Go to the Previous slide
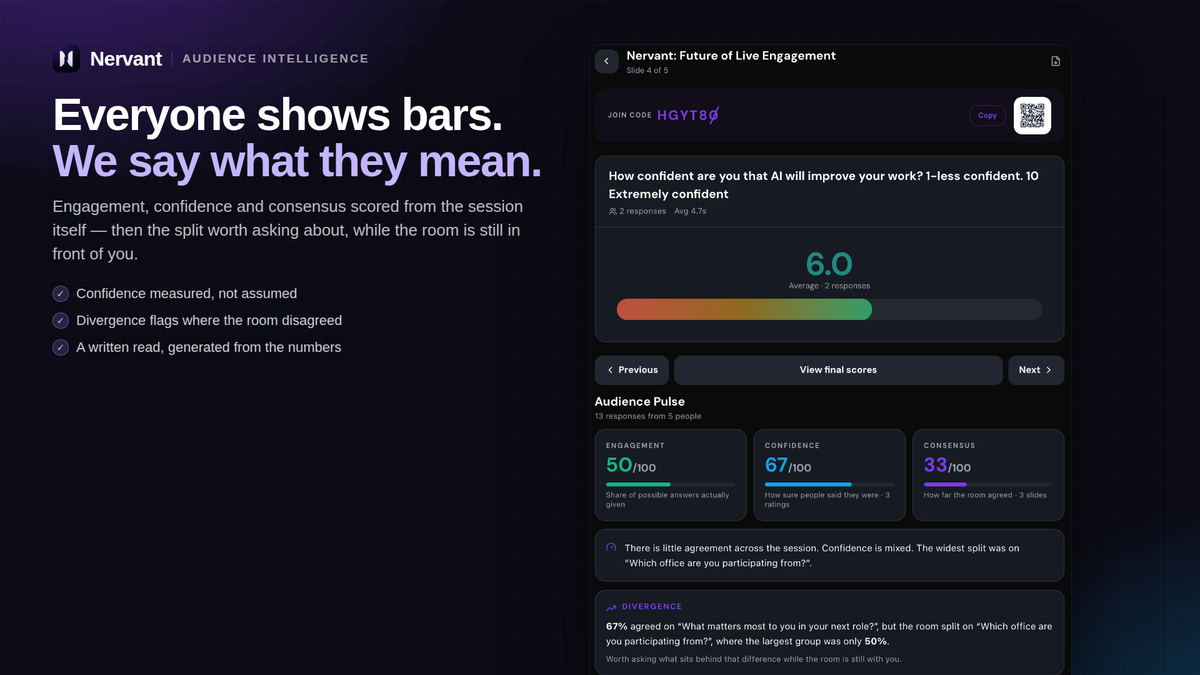Image resolution: width=1200 pixels, height=675 pixels. click(x=632, y=370)
